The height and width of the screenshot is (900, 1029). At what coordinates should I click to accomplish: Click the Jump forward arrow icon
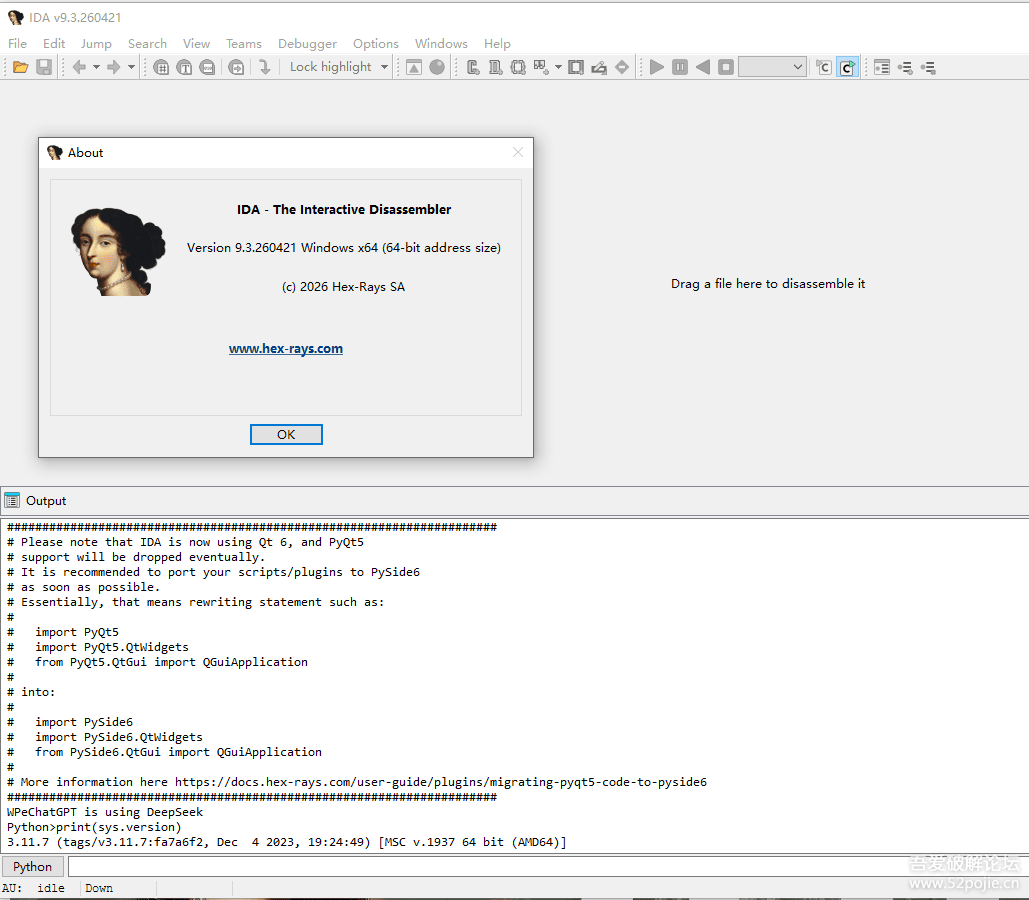pyautogui.click(x=114, y=67)
